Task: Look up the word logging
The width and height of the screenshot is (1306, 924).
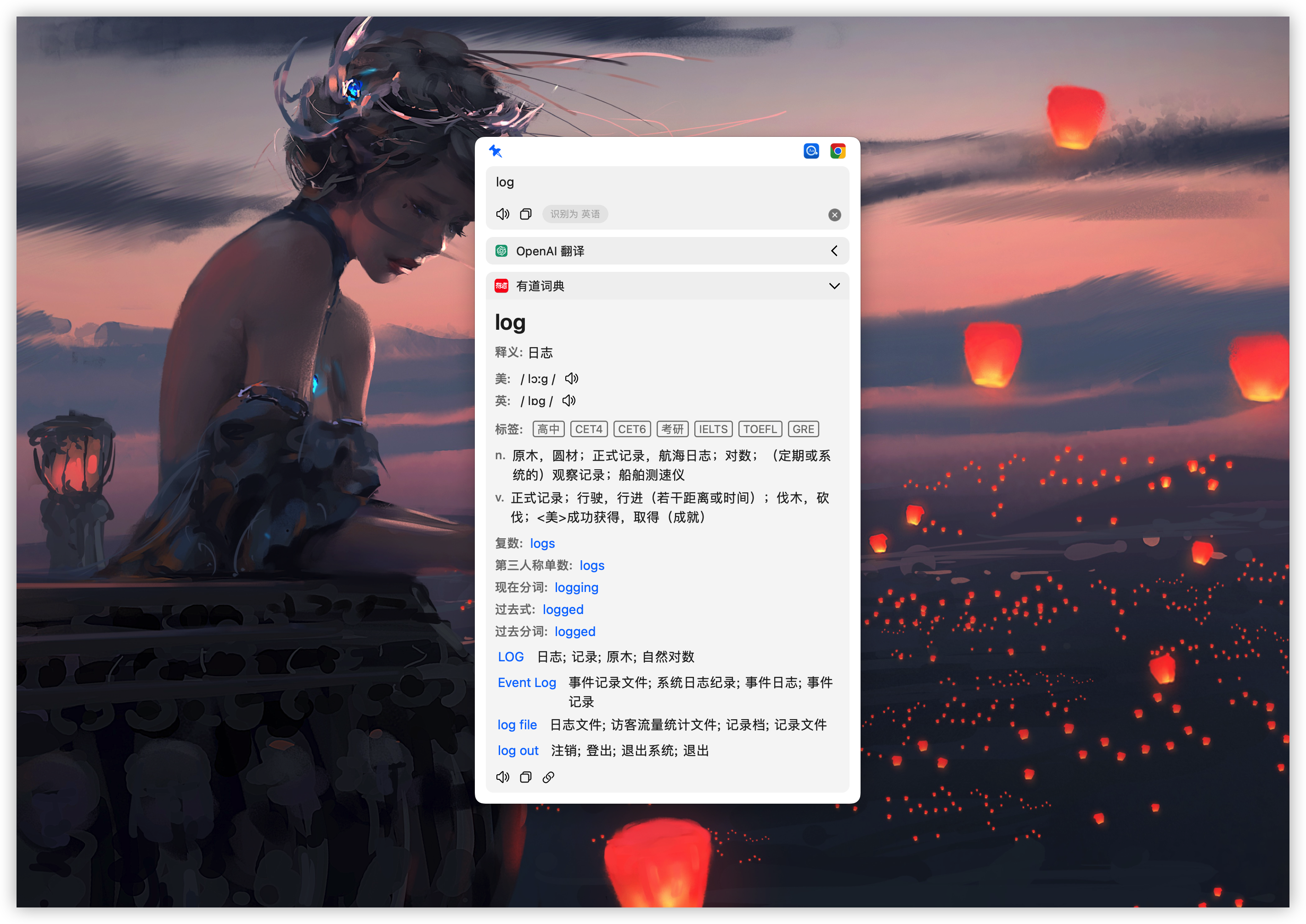Action: point(576,588)
